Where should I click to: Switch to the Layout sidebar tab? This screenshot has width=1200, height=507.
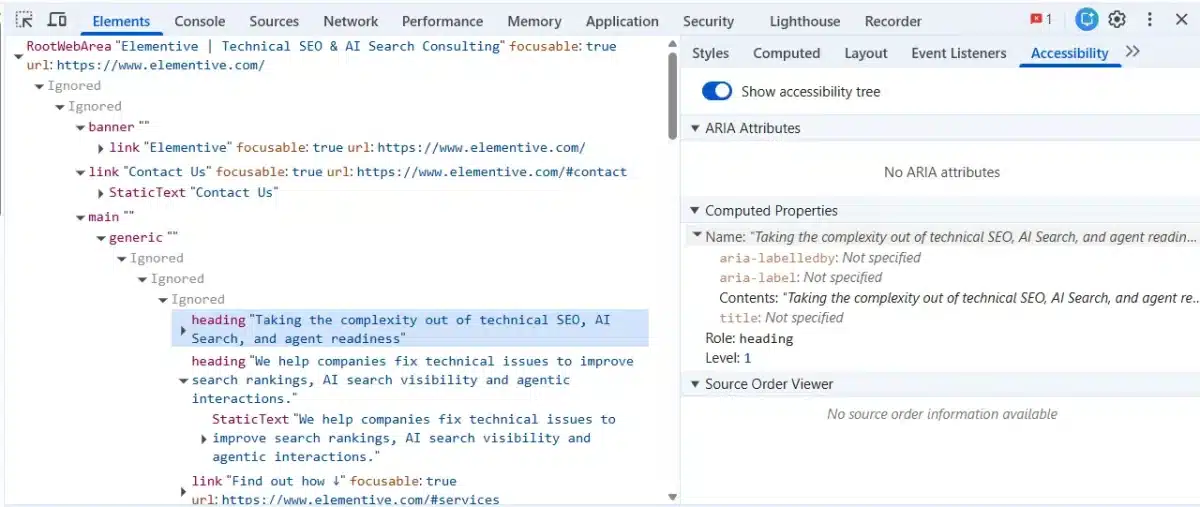tap(866, 53)
